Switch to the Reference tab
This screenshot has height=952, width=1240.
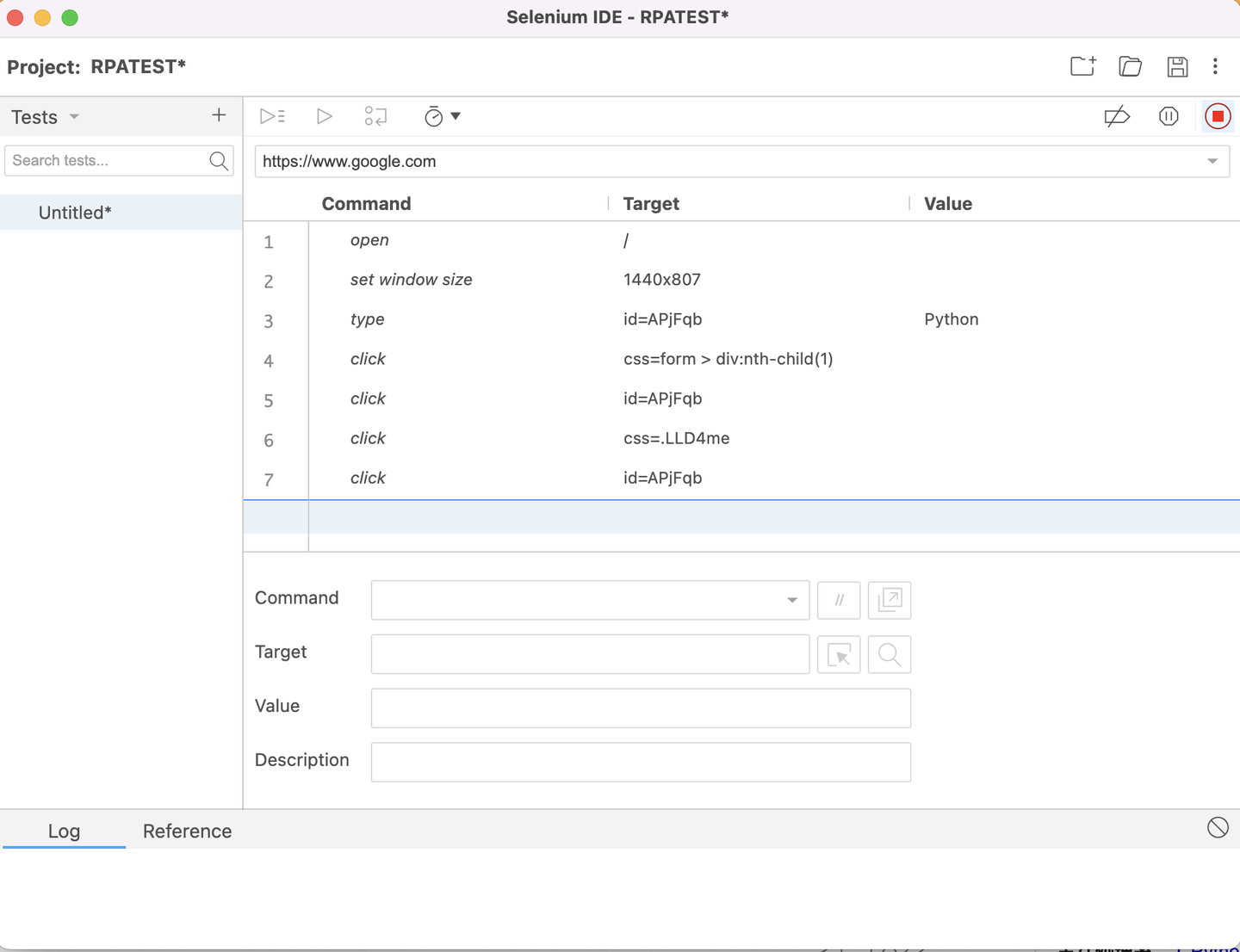pos(187,831)
